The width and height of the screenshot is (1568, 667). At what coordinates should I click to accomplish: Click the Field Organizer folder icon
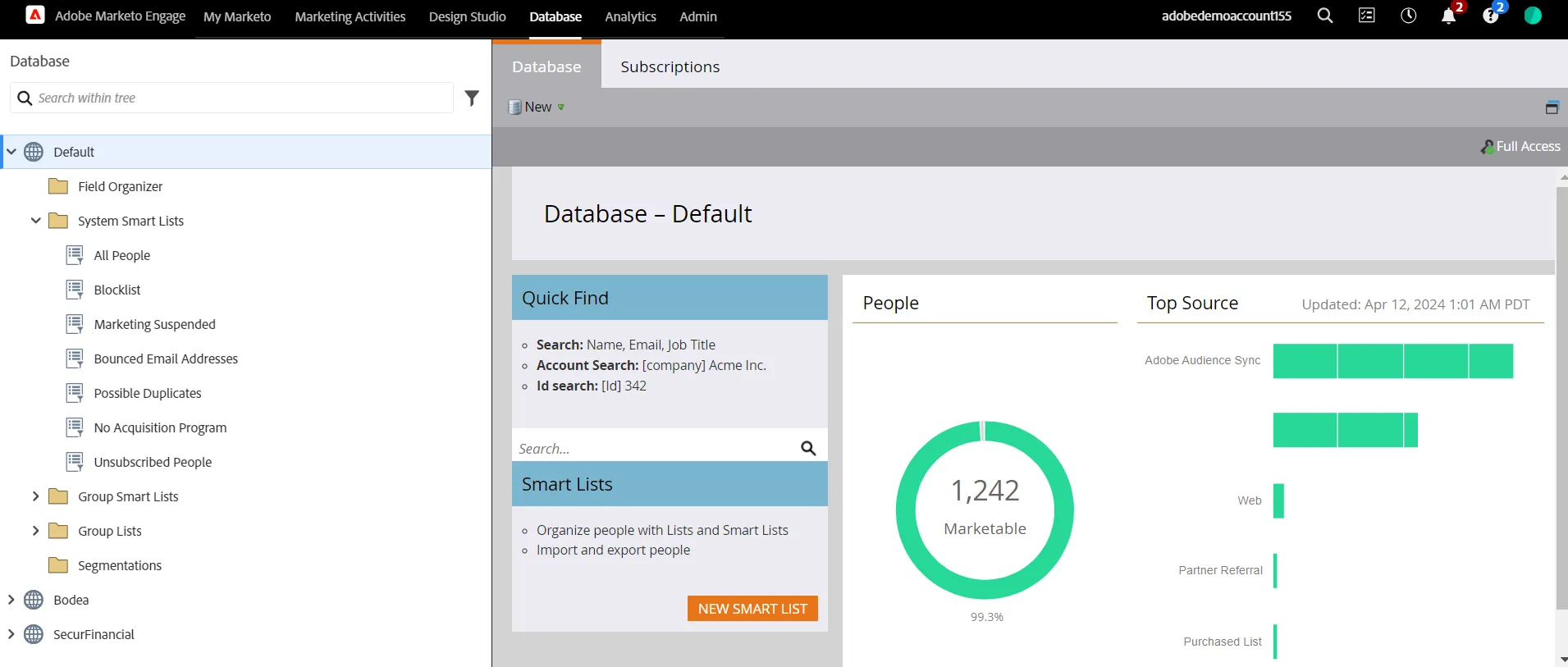coord(58,186)
